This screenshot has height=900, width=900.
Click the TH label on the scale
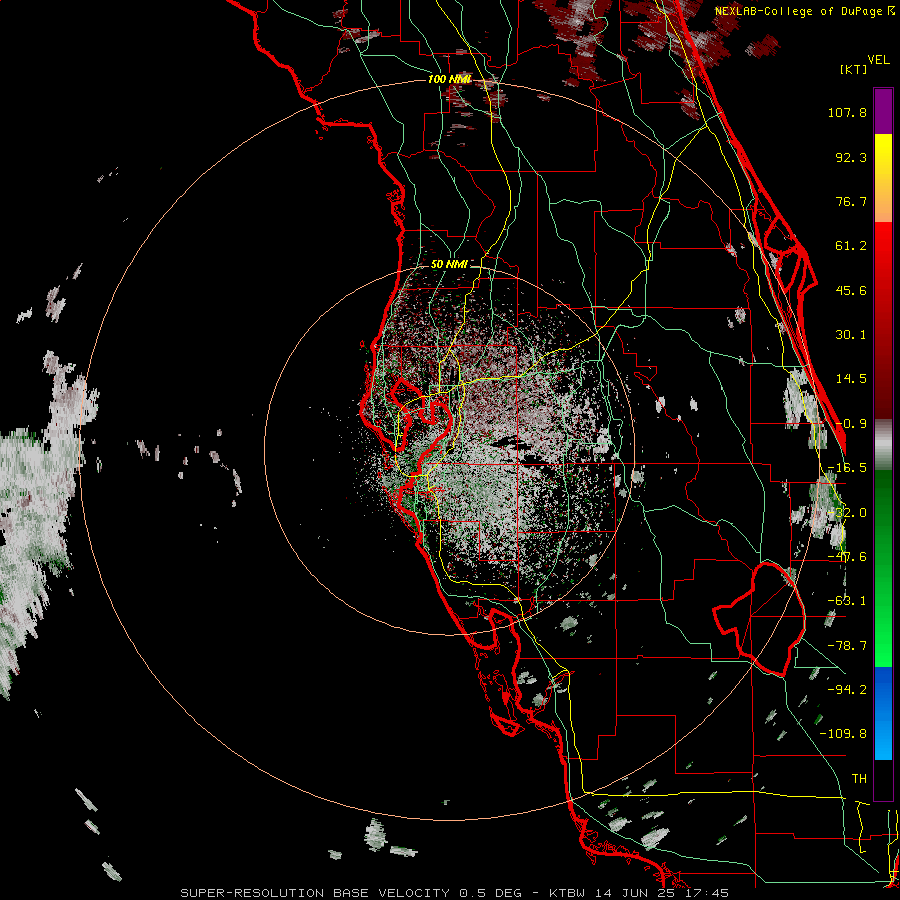pos(859,778)
